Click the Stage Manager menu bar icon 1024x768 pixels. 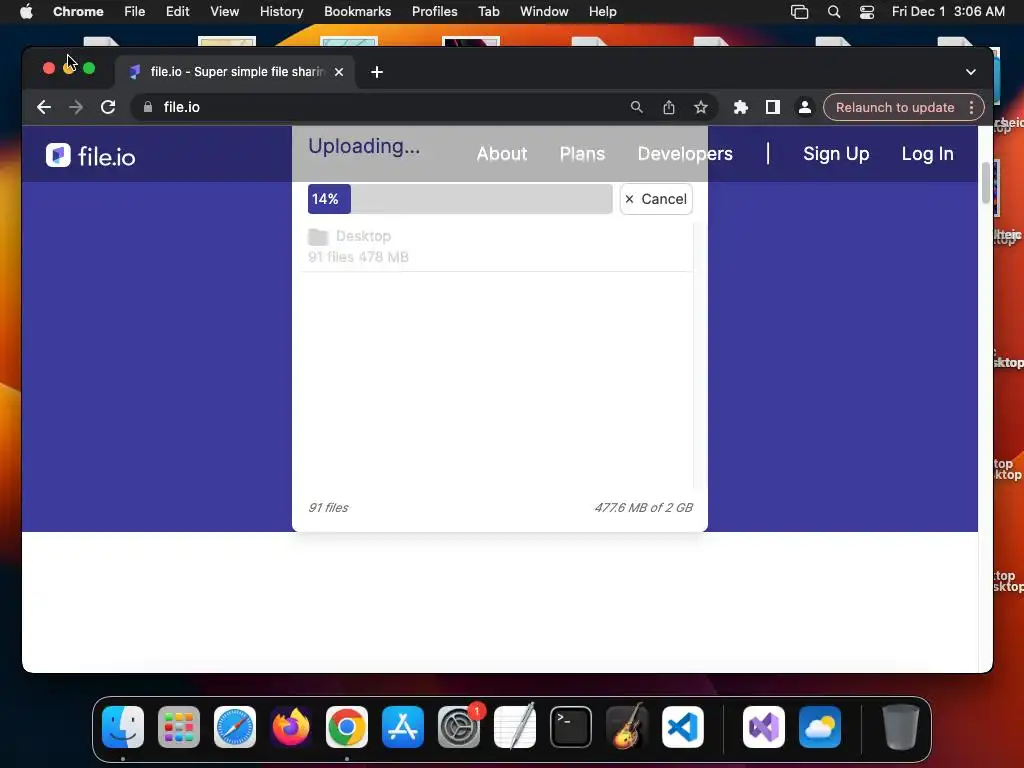point(799,11)
